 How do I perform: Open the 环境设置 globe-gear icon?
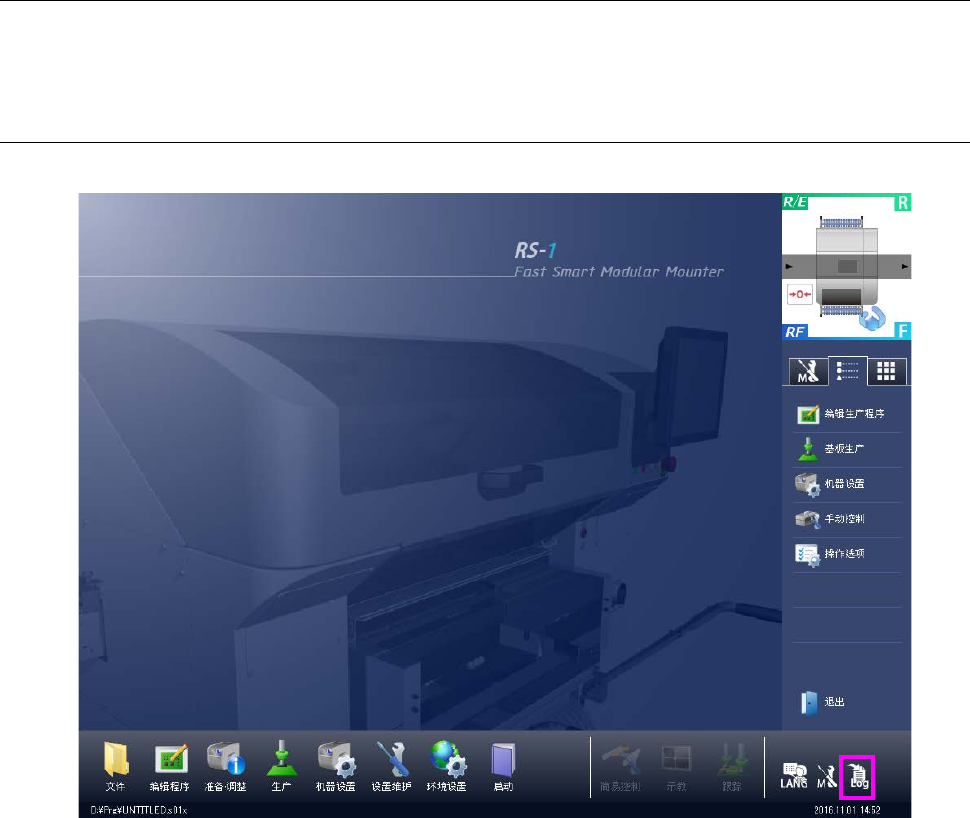(447, 766)
